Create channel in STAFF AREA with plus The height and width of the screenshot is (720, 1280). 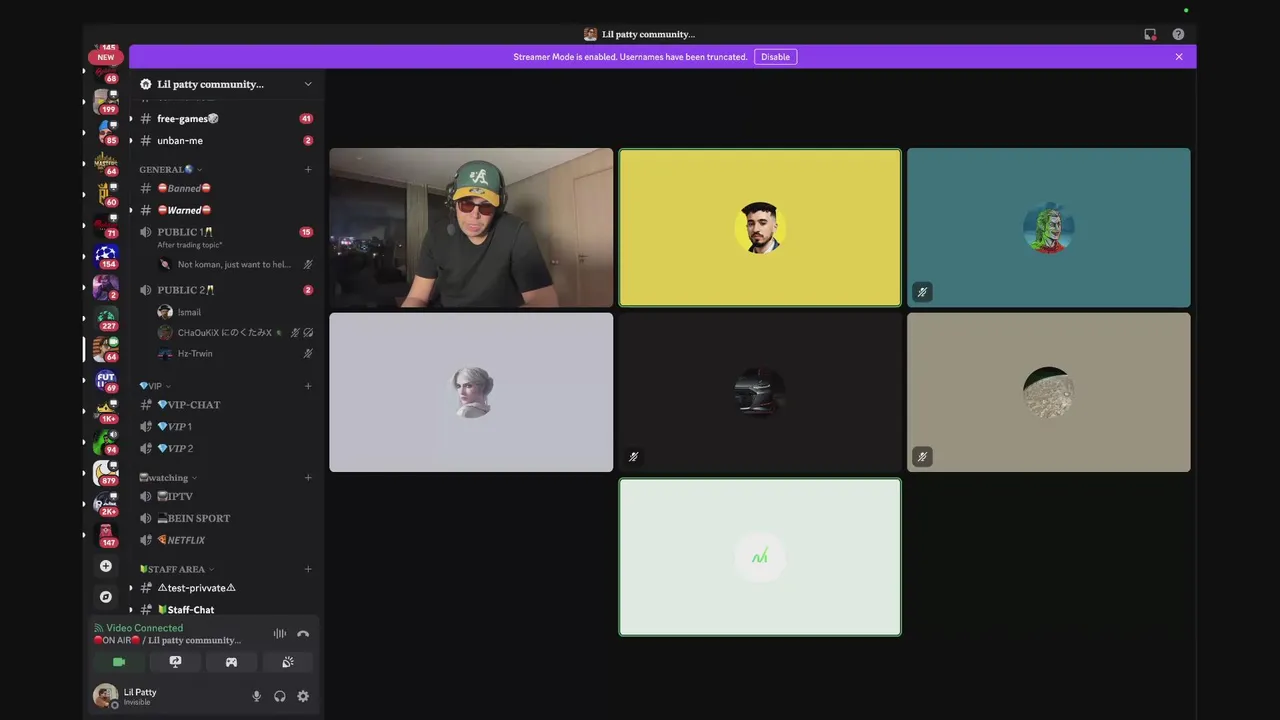(308, 569)
